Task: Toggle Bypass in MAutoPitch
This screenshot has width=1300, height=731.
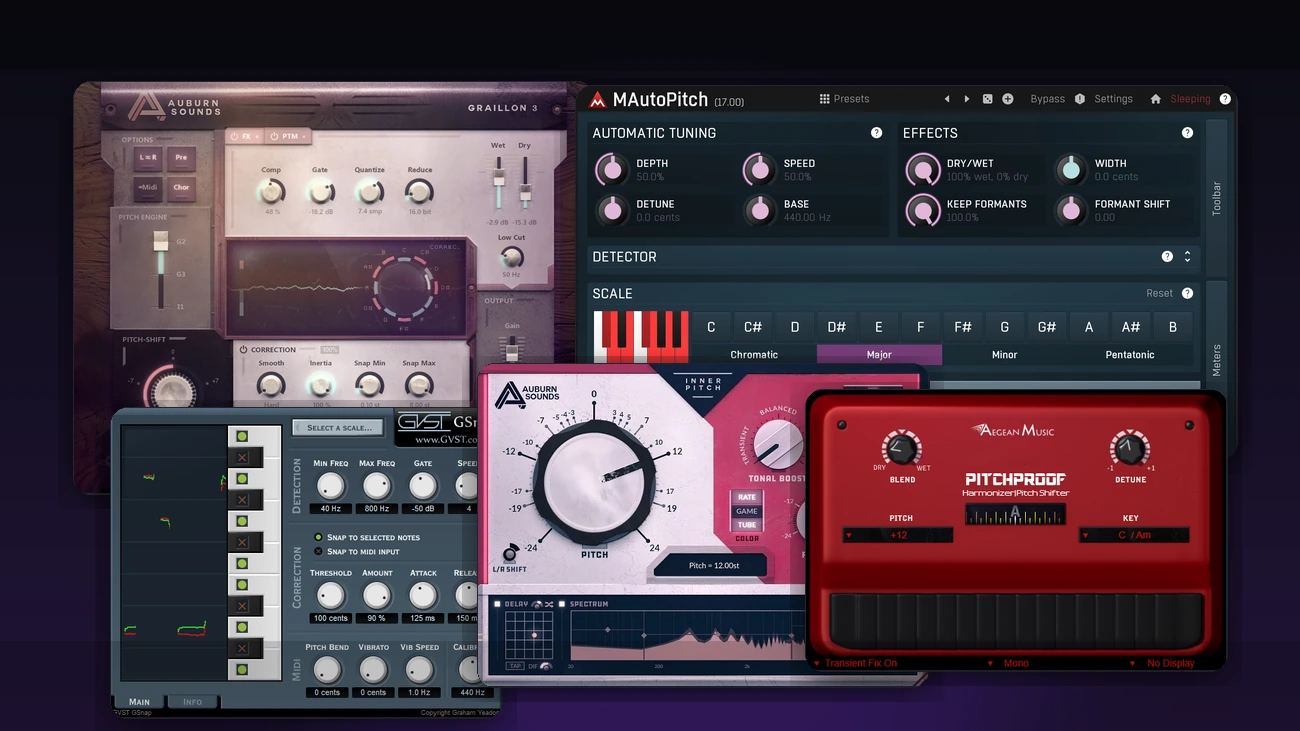Action: tap(1047, 99)
